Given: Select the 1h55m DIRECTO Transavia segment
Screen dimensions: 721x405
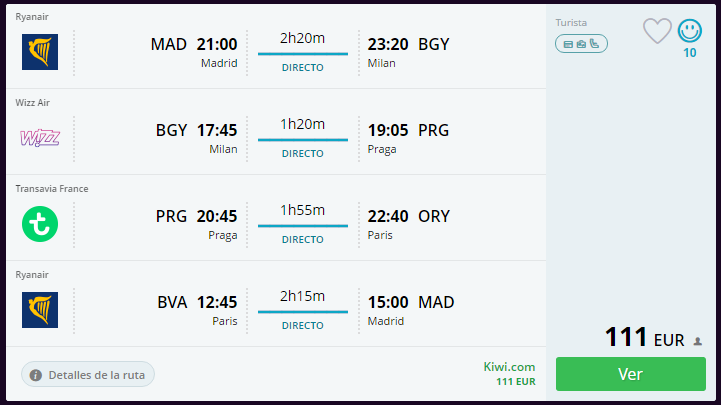Looking at the screenshot, I should pyautogui.click(x=303, y=224).
